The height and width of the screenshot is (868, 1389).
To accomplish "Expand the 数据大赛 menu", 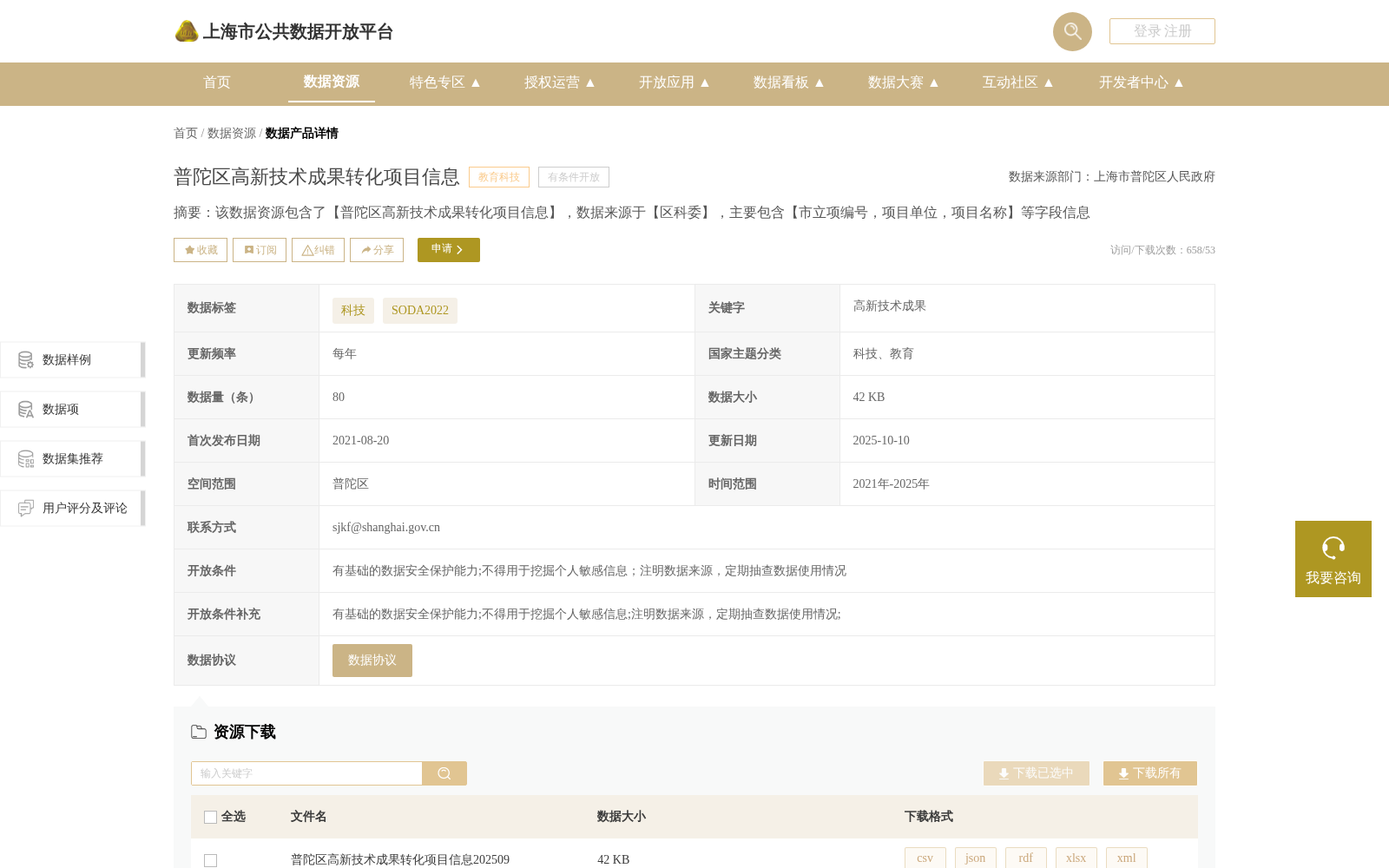I will (903, 82).
